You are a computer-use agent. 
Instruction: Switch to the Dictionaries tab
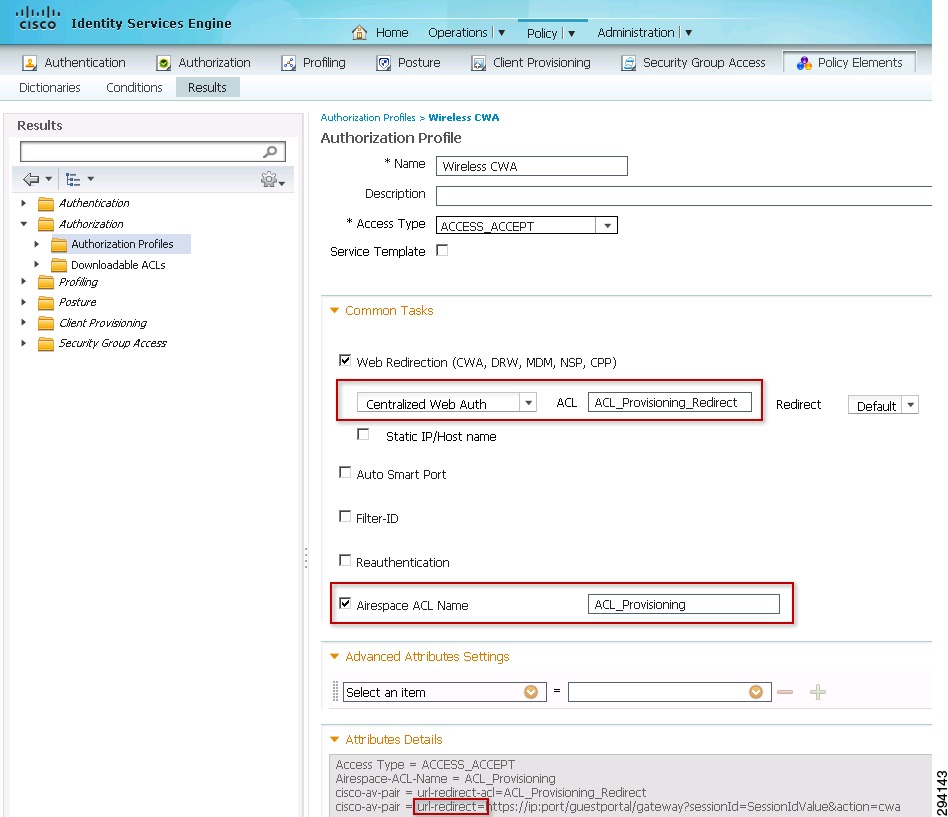tap(50, 88)
